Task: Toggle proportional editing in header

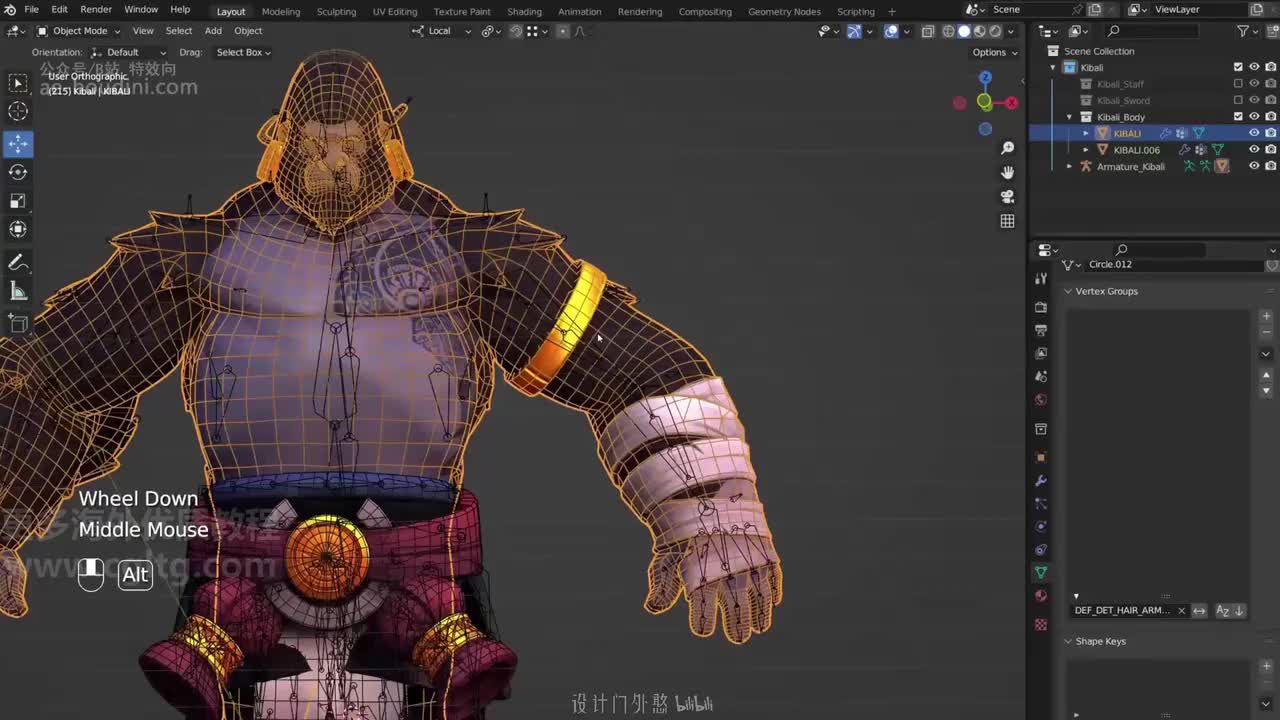Action: (563, 31)
